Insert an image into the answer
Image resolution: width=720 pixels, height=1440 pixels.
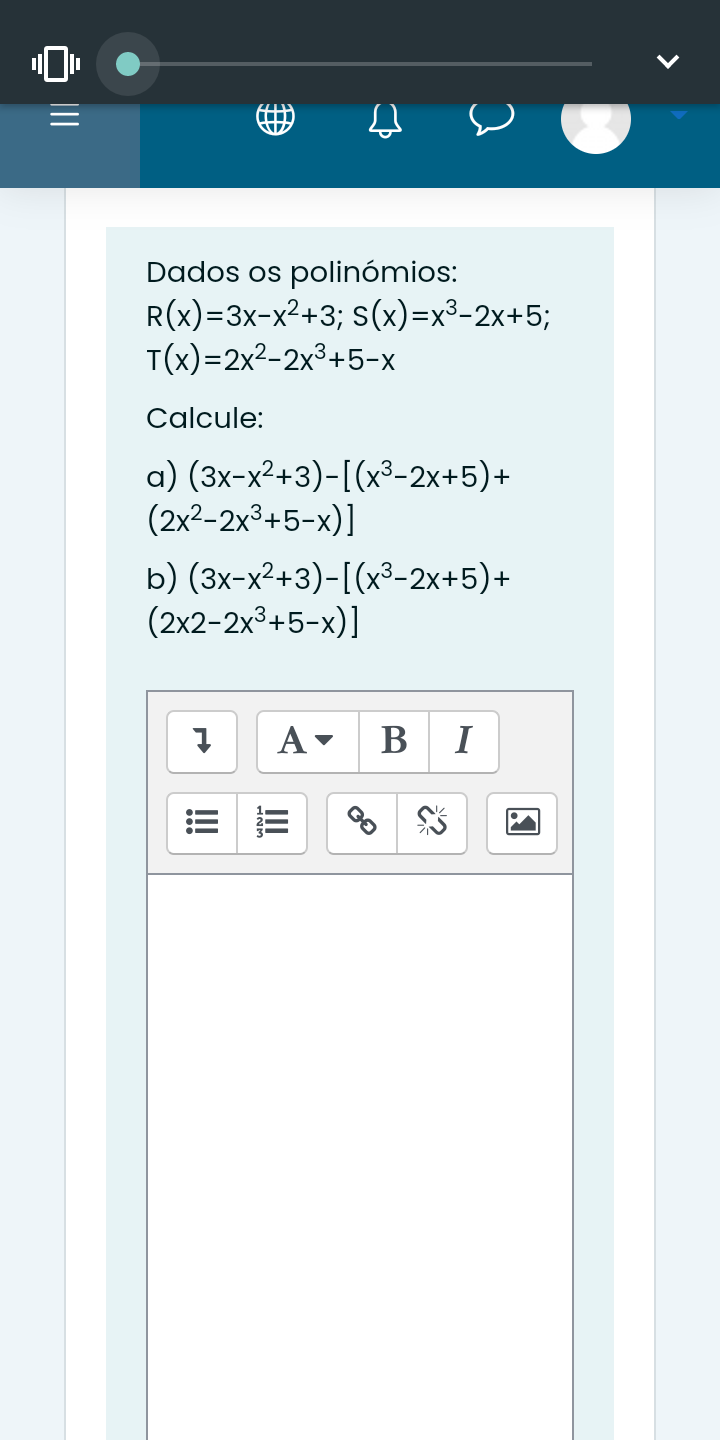522,823
